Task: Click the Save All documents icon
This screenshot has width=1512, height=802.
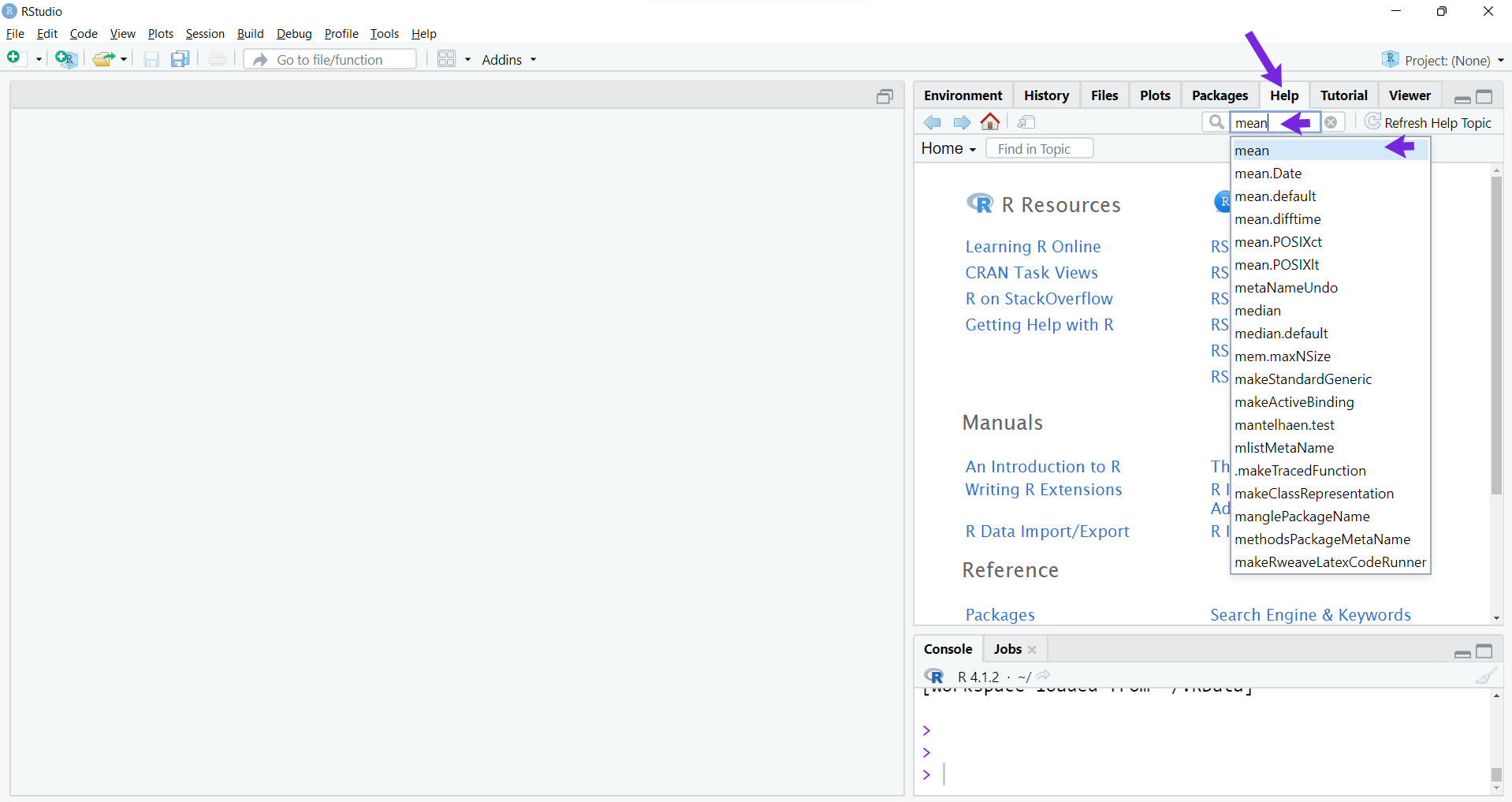Action: coord(181,59)
